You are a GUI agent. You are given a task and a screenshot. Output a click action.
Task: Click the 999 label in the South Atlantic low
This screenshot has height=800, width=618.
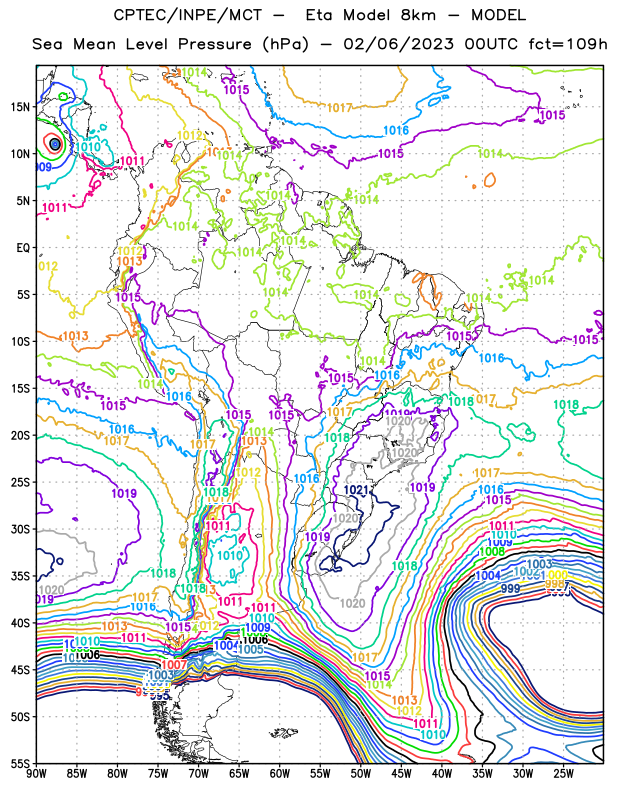click(510, 588)
